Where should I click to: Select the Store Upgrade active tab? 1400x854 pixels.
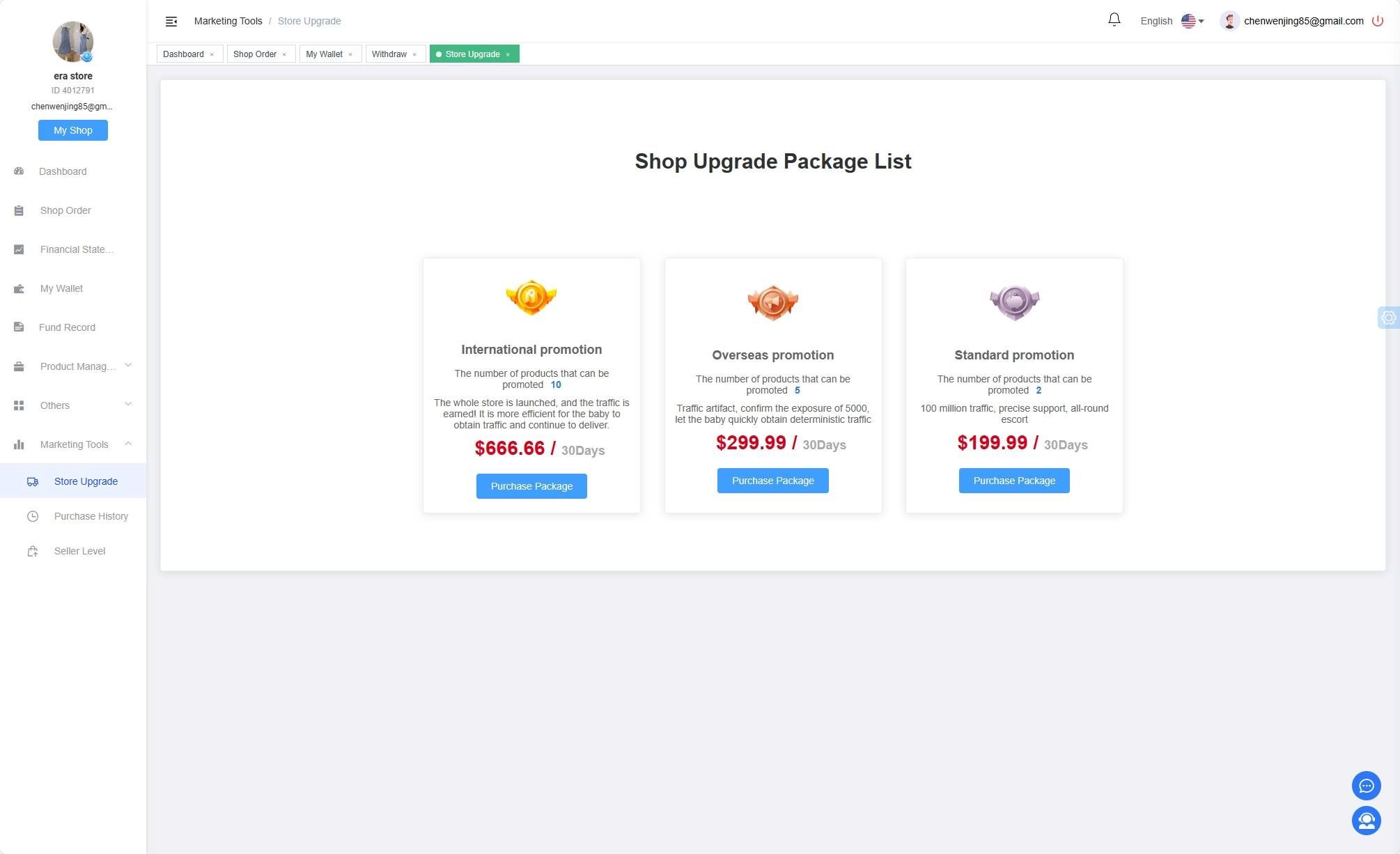tap(473, 54)
